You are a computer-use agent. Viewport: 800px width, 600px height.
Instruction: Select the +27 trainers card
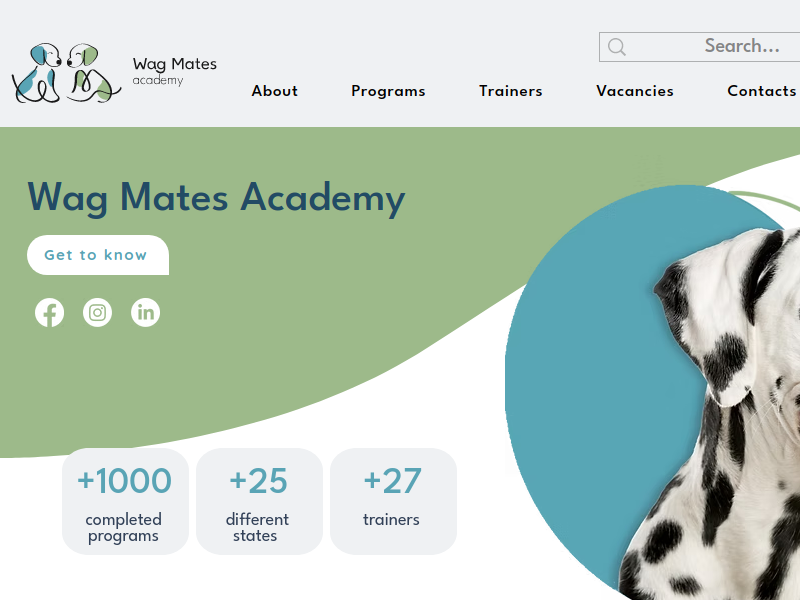coord(393,502)
